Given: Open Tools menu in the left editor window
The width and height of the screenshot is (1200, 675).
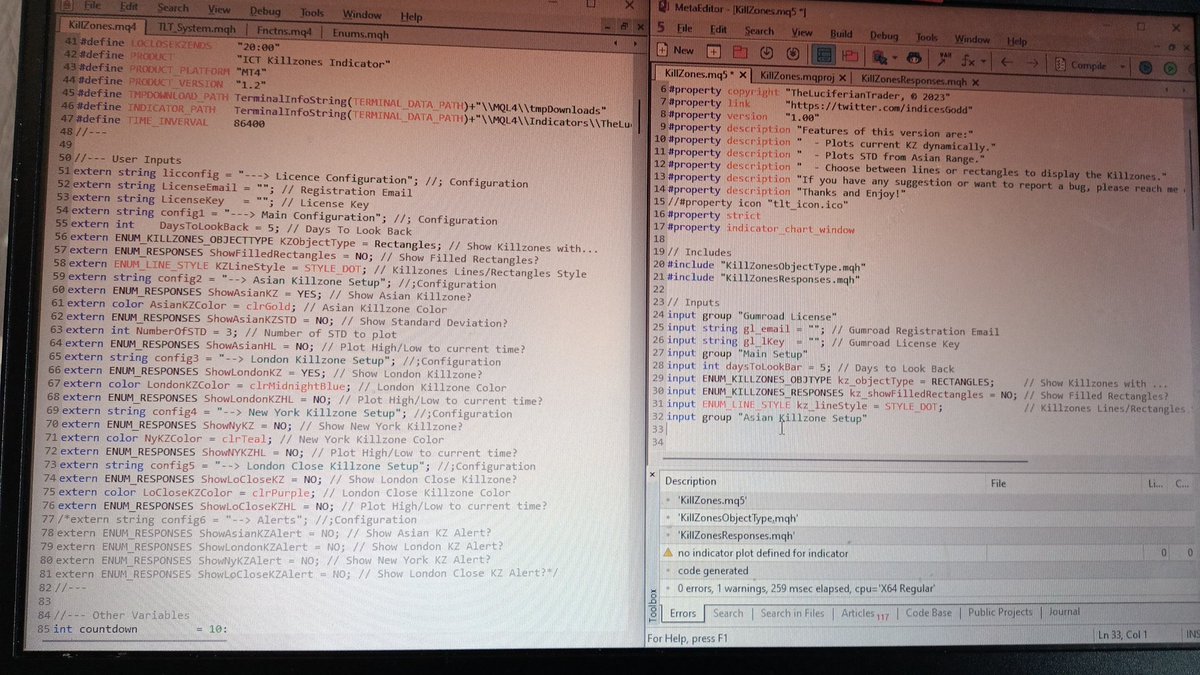Looking at the screenshot, I should click(x=312, y=13).
